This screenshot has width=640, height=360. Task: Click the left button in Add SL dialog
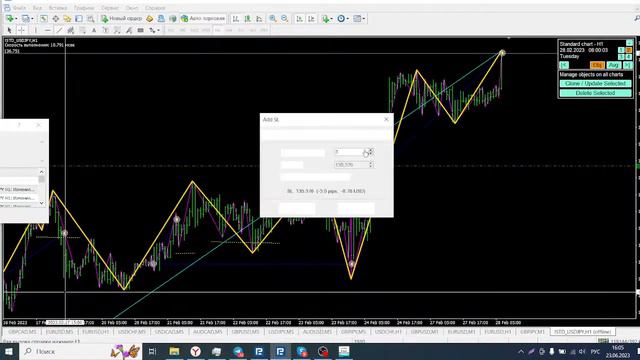coord(297,208)
